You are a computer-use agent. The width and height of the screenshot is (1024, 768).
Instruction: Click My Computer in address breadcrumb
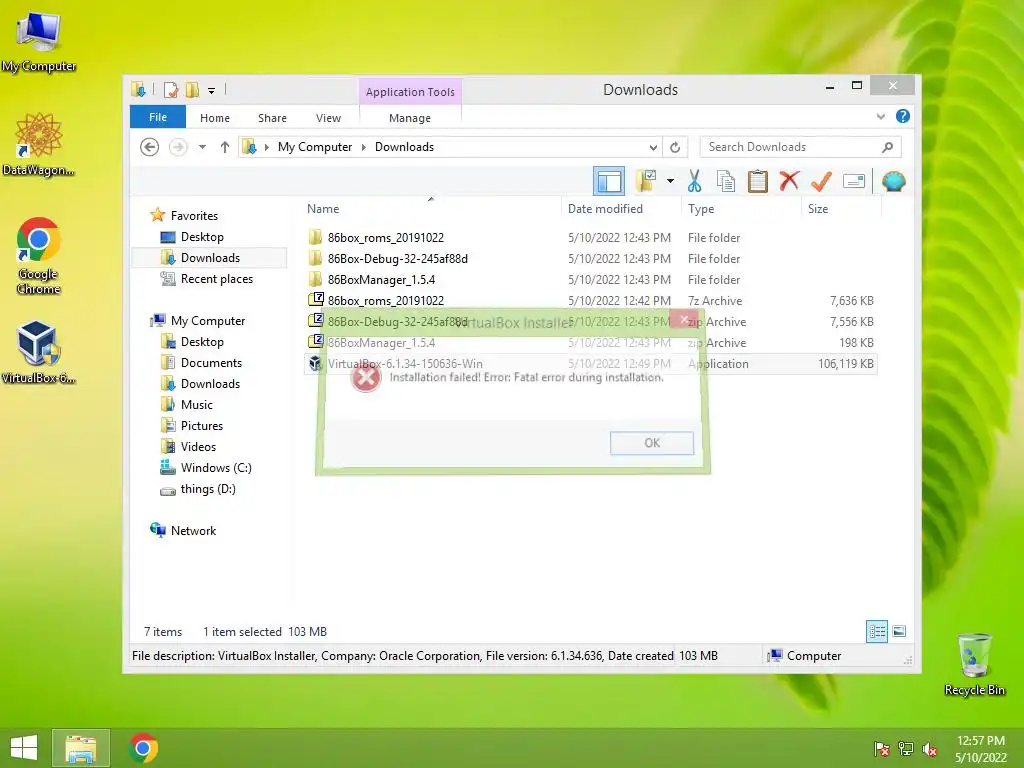[x=315, y=147]
